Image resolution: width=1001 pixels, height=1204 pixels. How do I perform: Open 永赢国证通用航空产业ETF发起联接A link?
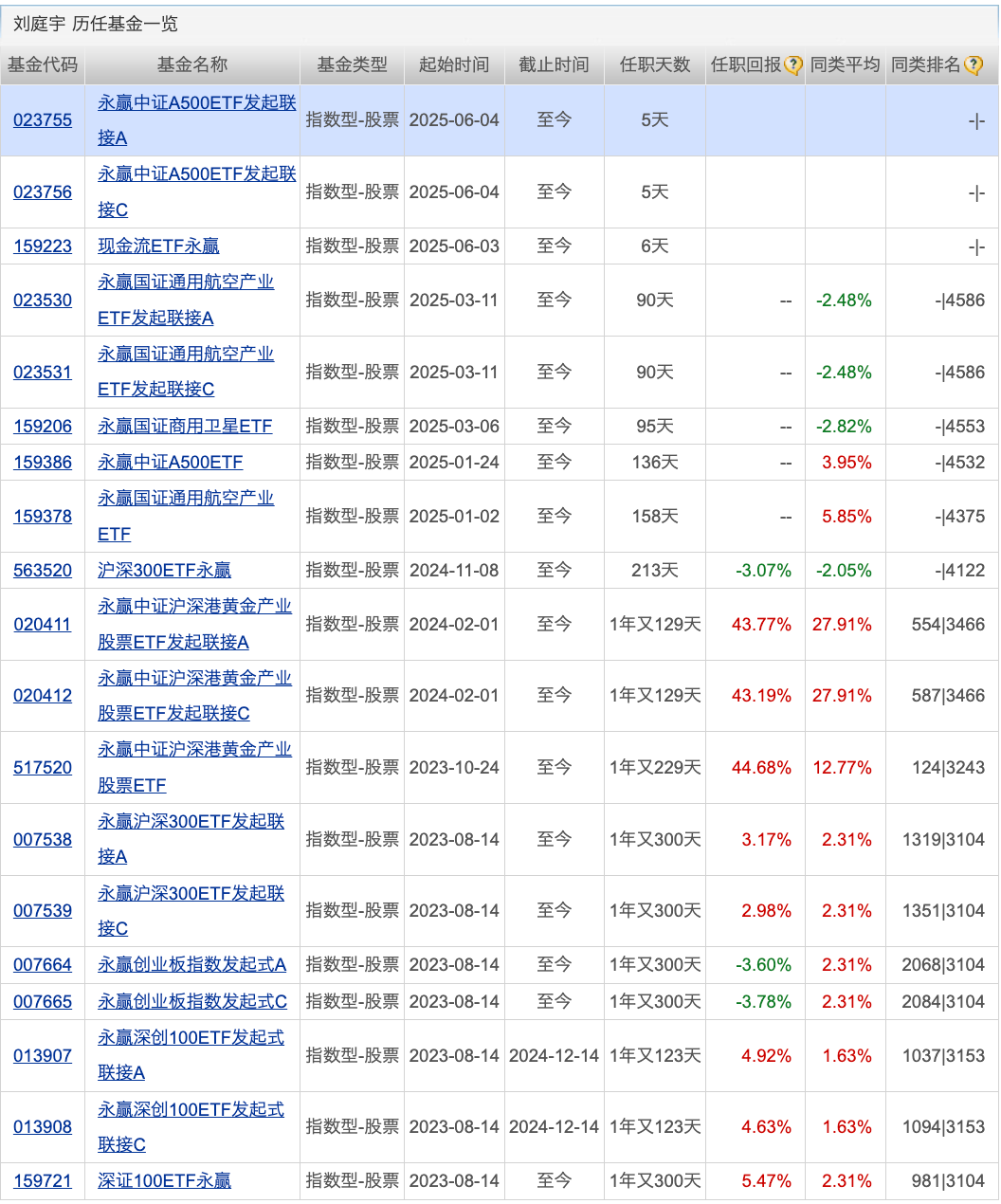[x=186, y=301]
